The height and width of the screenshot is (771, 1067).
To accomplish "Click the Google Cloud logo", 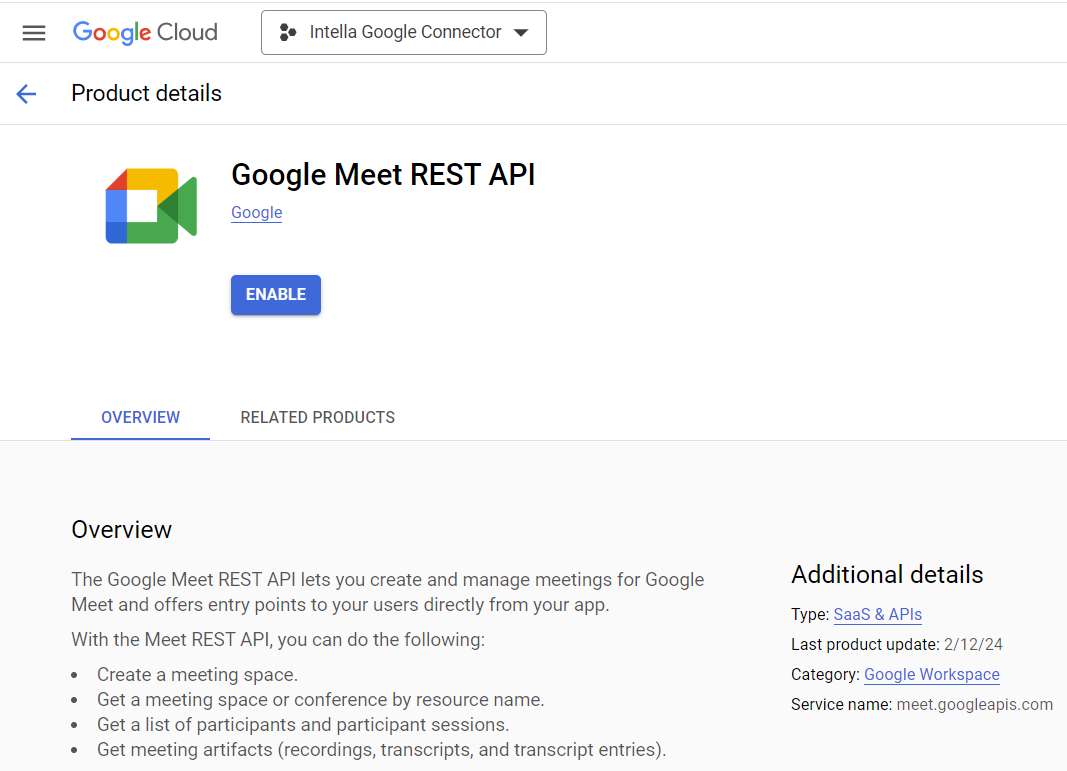I will 145,32.
